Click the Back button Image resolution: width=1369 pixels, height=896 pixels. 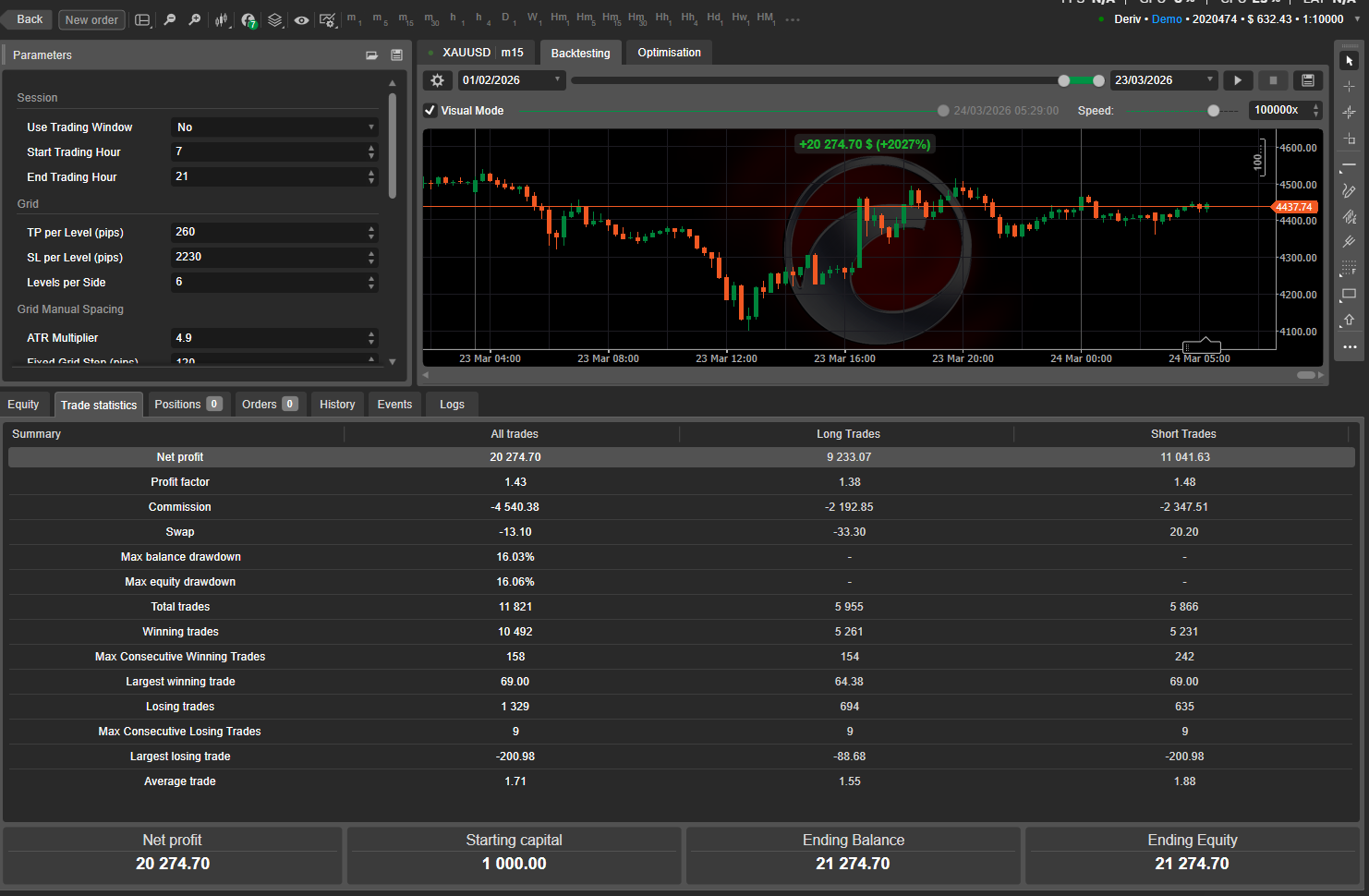pos(30,19)
